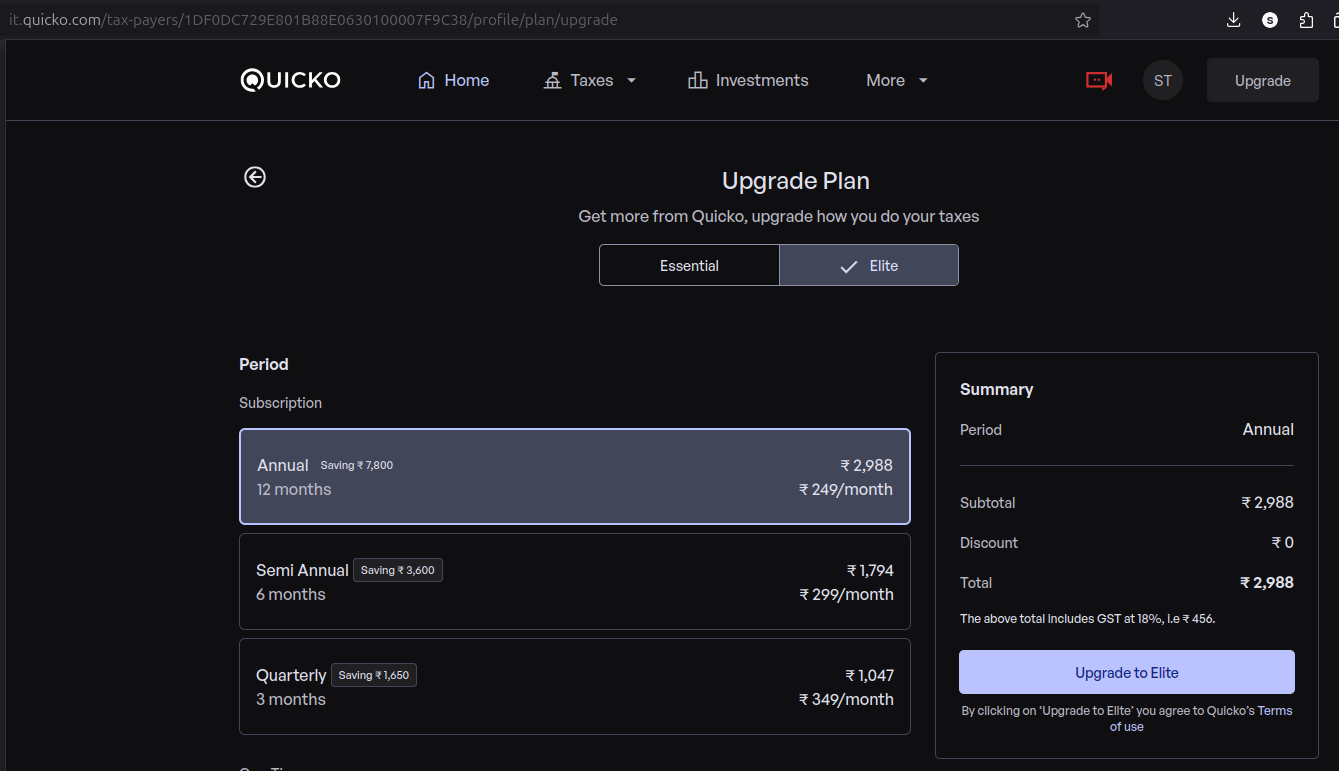Select the Elite plan tab

[x=868, y=266]
